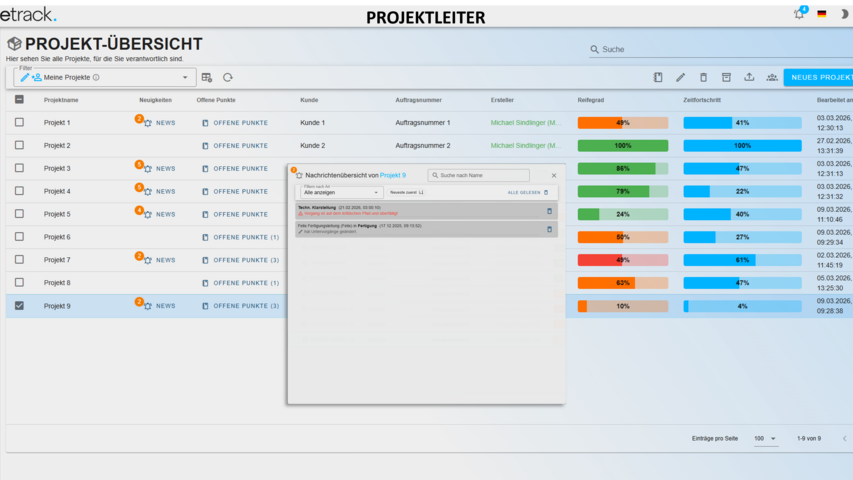
Task: Click the Reifegrad 10% bar of Projekt 9
Action: coord(622,306)
